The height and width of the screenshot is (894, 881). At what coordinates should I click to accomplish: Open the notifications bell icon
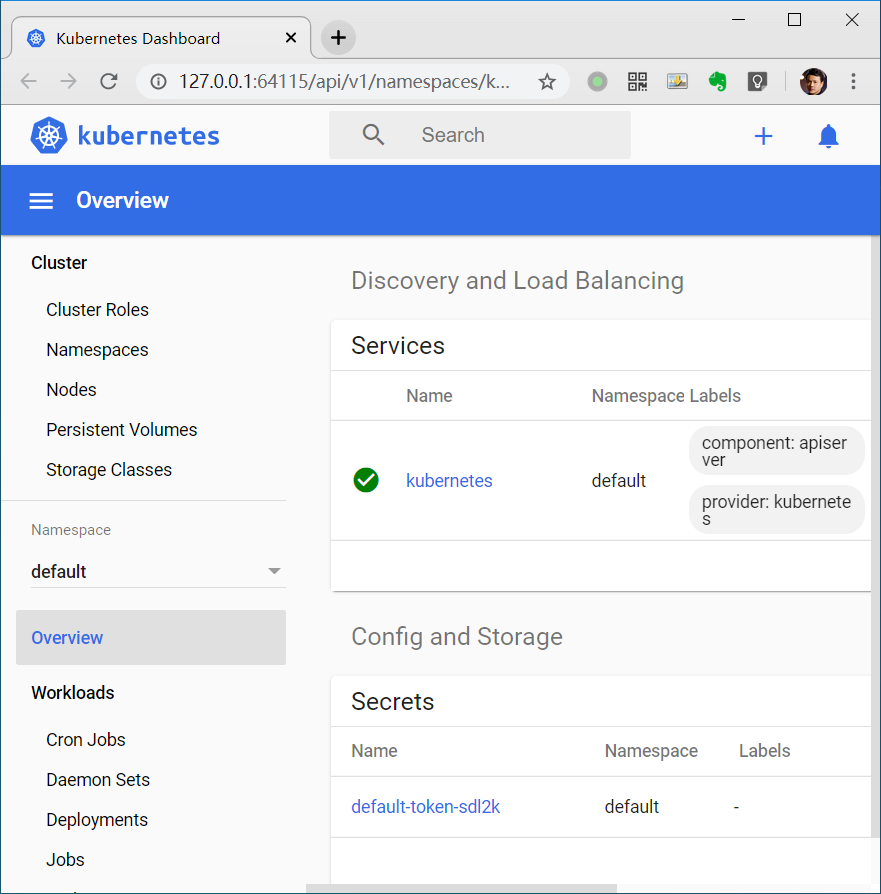point(828,136)
